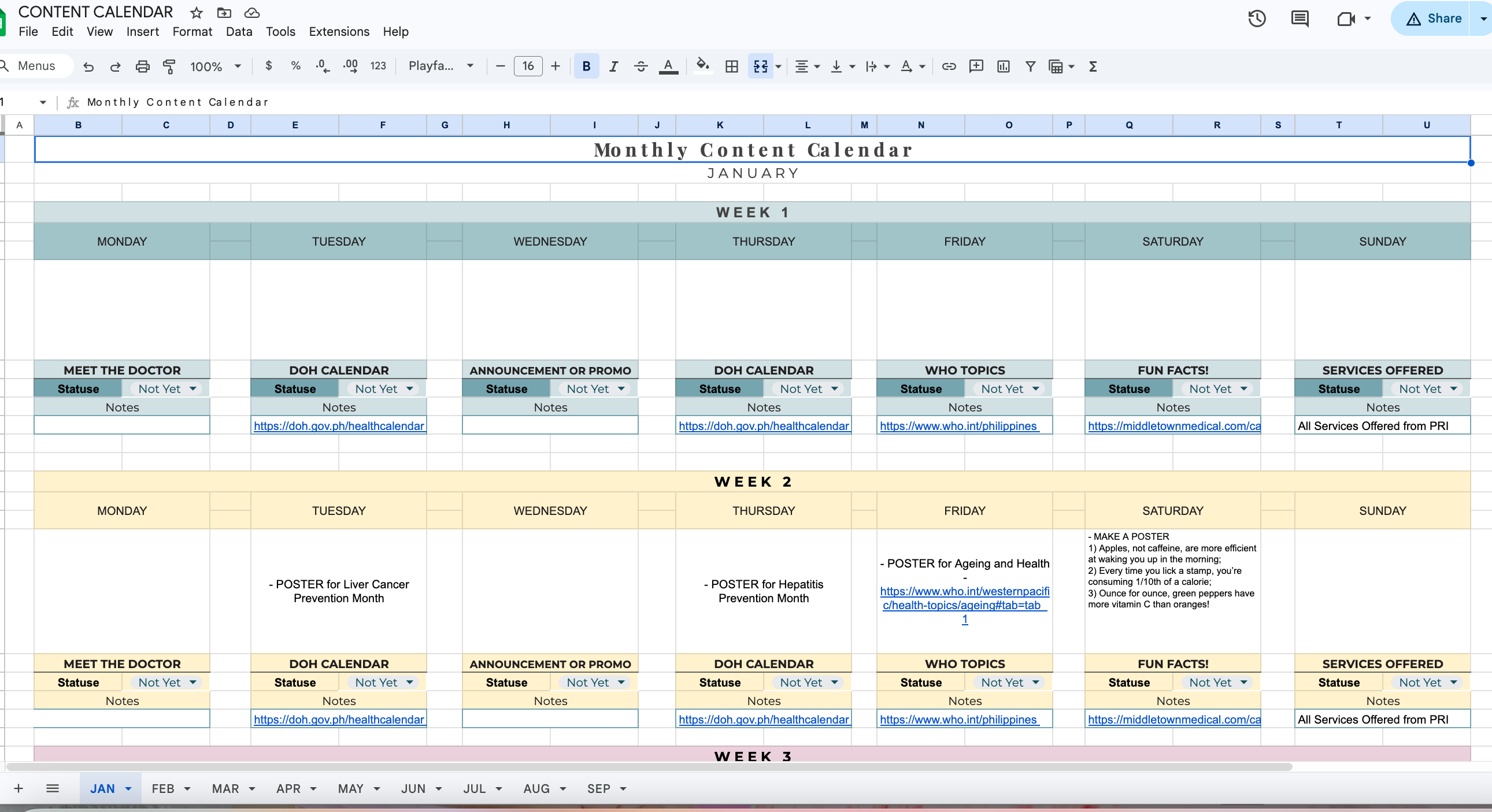Toggle italic formatting

pyautogui.click(x=613, y=66)
